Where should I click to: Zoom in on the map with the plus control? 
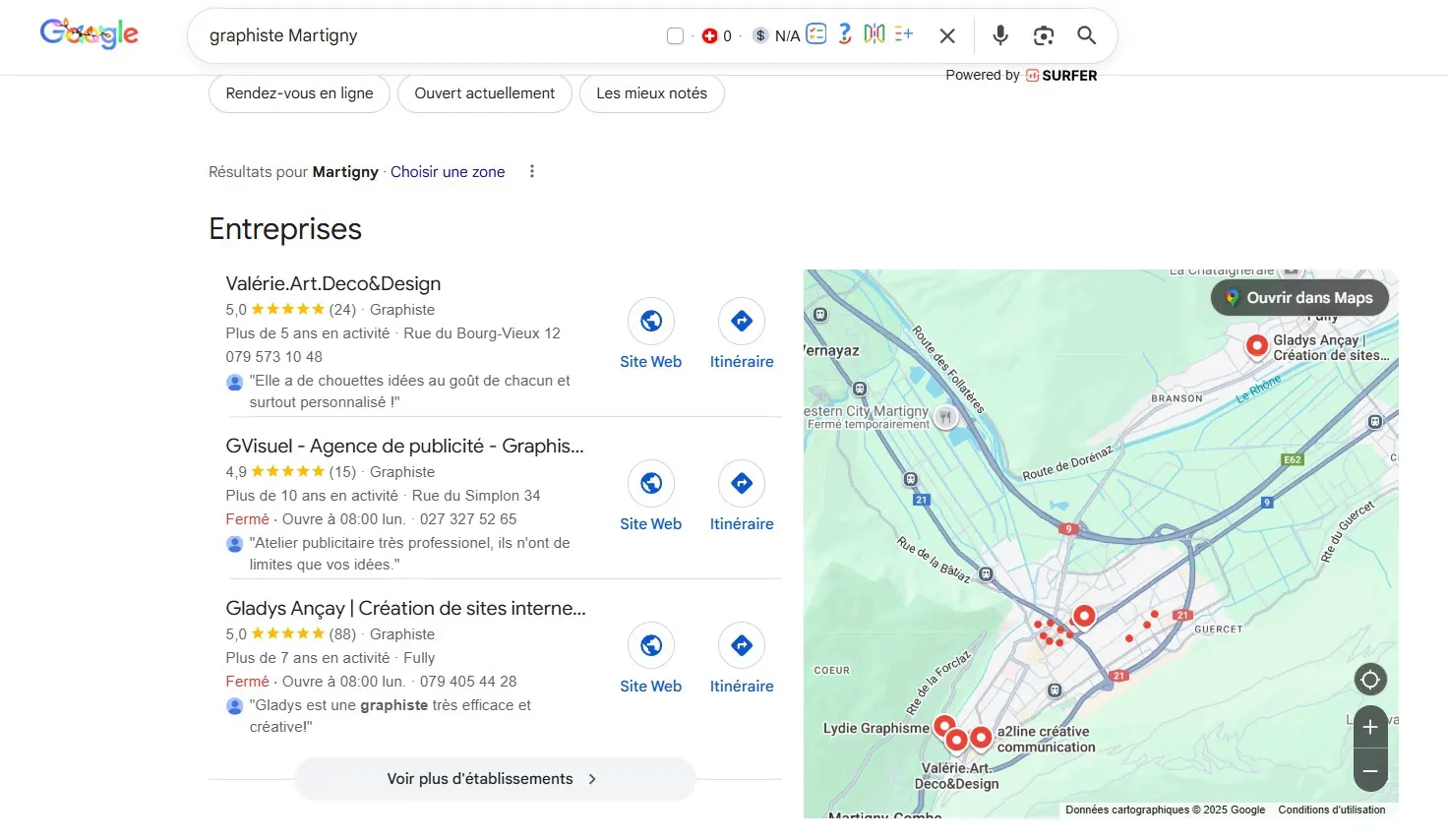click(1369, 727)
